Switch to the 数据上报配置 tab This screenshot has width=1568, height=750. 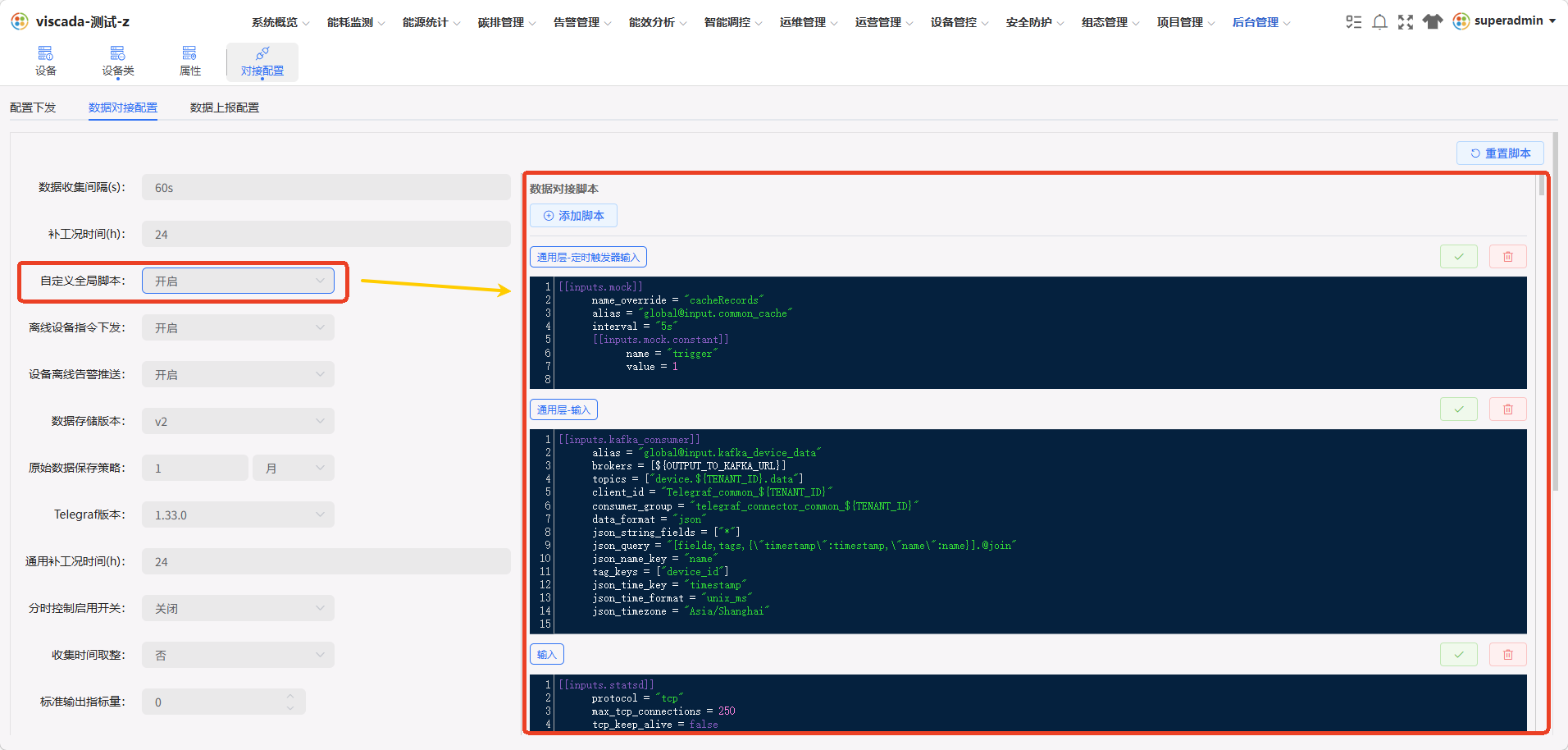(225, 107)
